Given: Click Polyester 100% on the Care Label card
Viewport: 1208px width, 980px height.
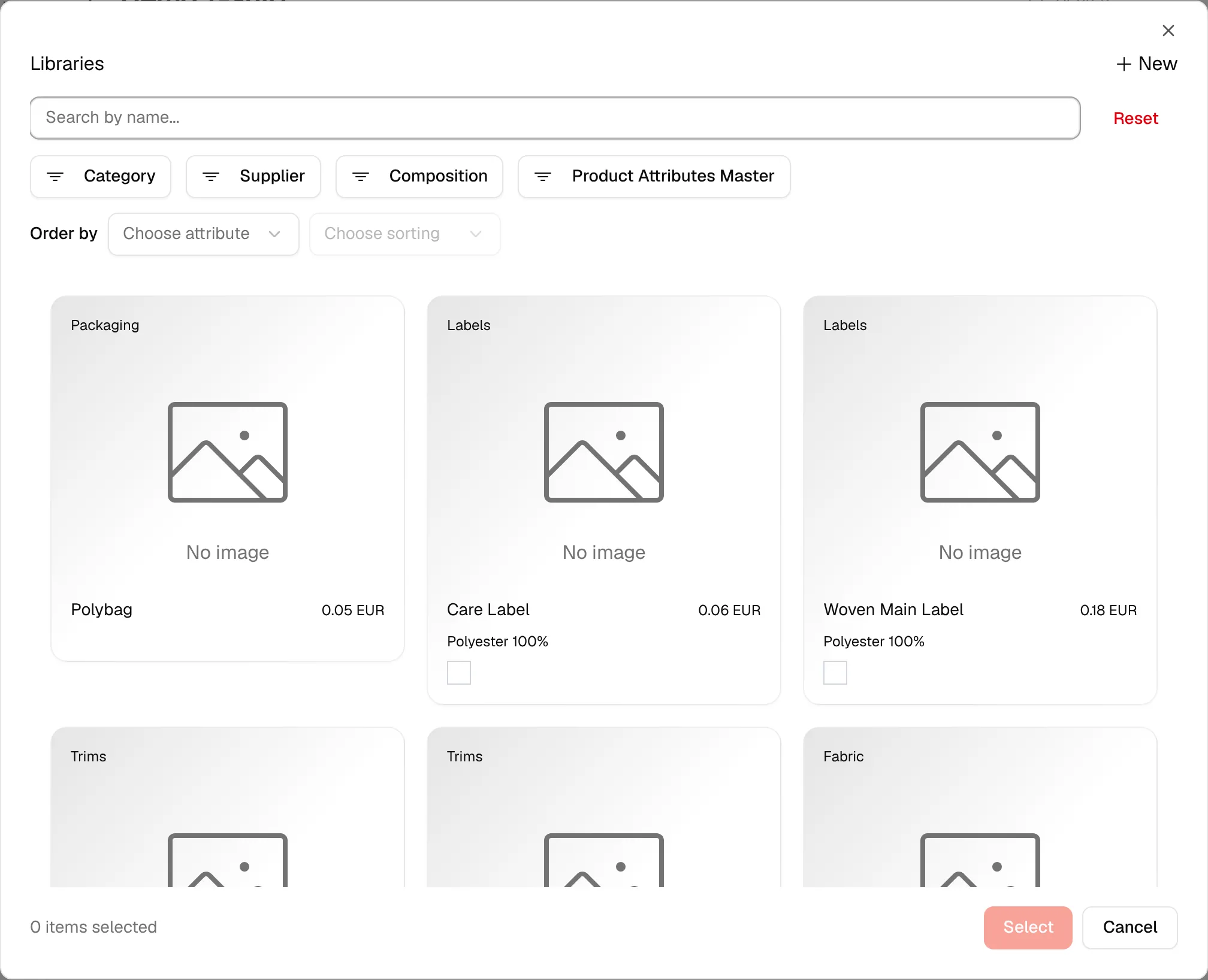Looking at the screenshot, I should click(497, 642).
